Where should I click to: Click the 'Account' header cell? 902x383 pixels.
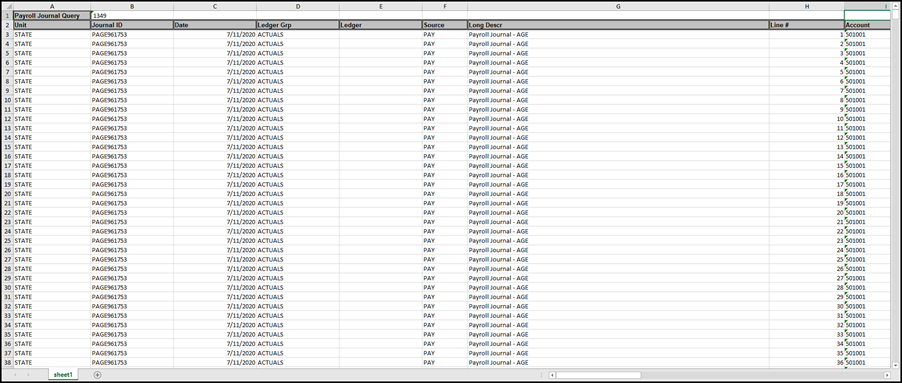pos(867,25)
